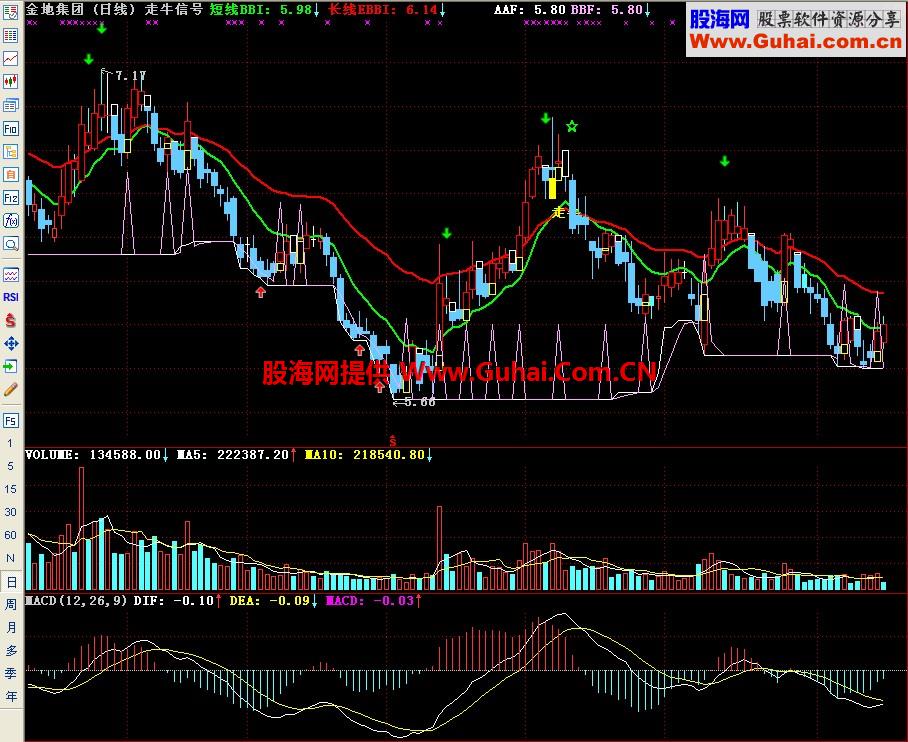The image size is (908, 742).
Task: Click the green star signal marker
Action: [x=572, y=126]
